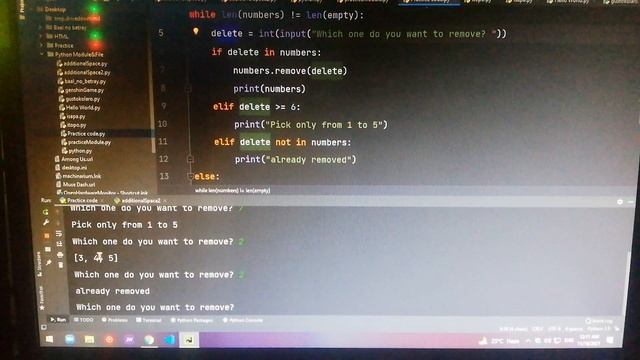Click the Python interpreter in status bar
The image size is (640, 360).
(598, 329)
